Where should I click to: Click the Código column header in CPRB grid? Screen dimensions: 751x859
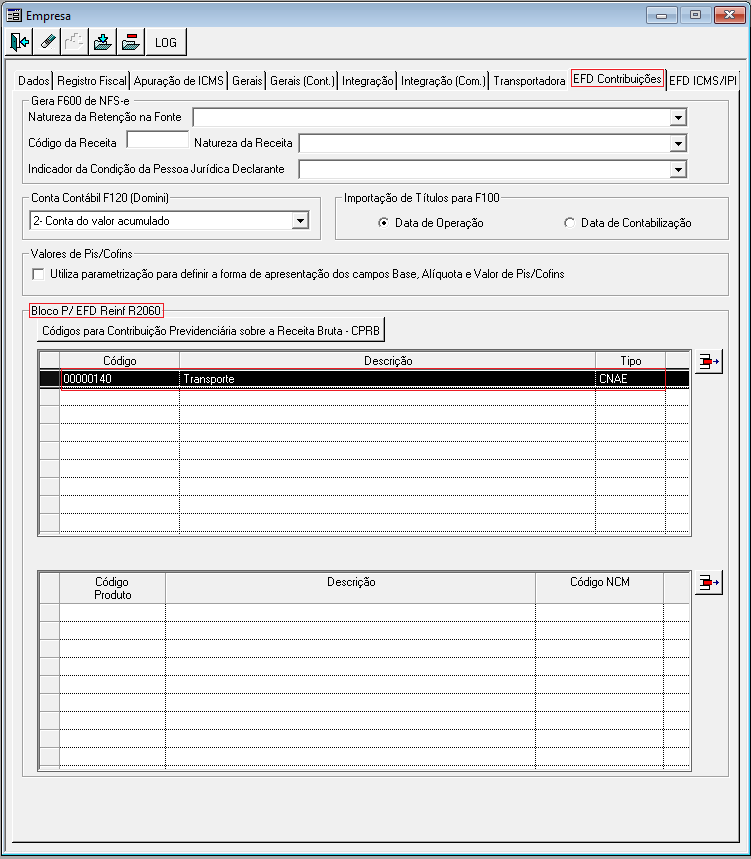click(119, 360)
